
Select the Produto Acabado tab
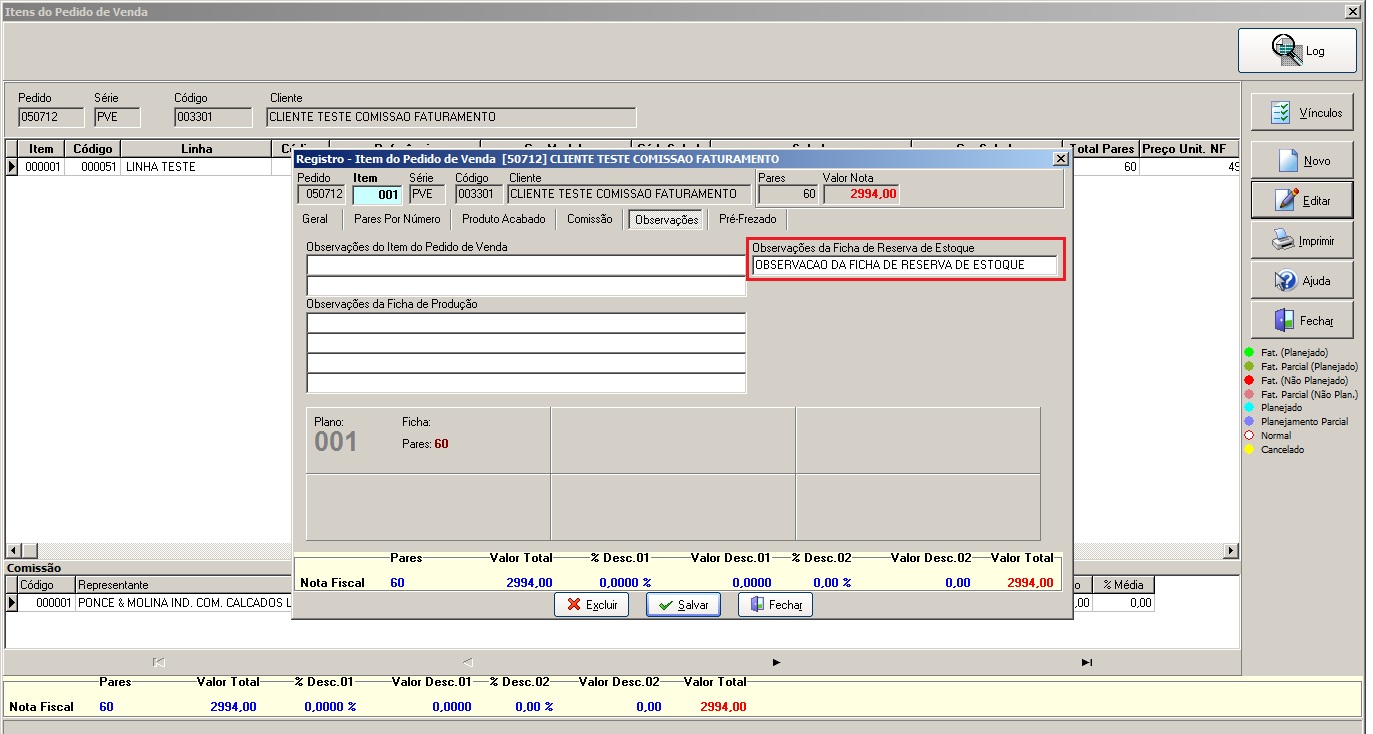click(504, 219)
